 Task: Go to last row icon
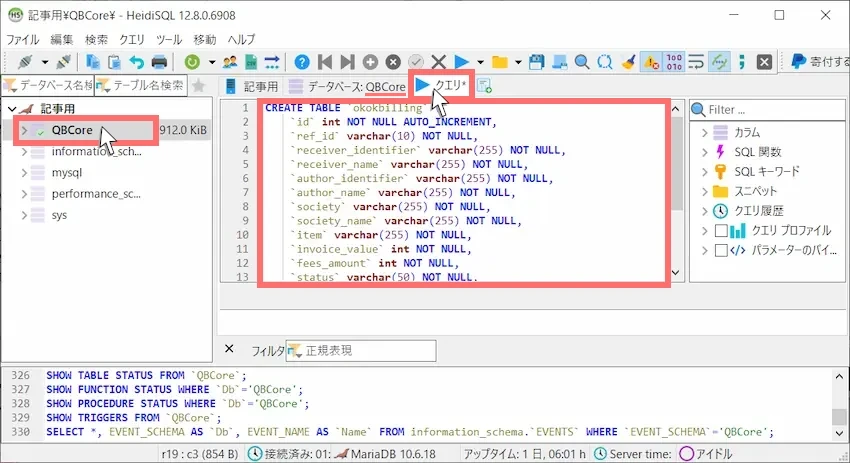pos(347,62)
